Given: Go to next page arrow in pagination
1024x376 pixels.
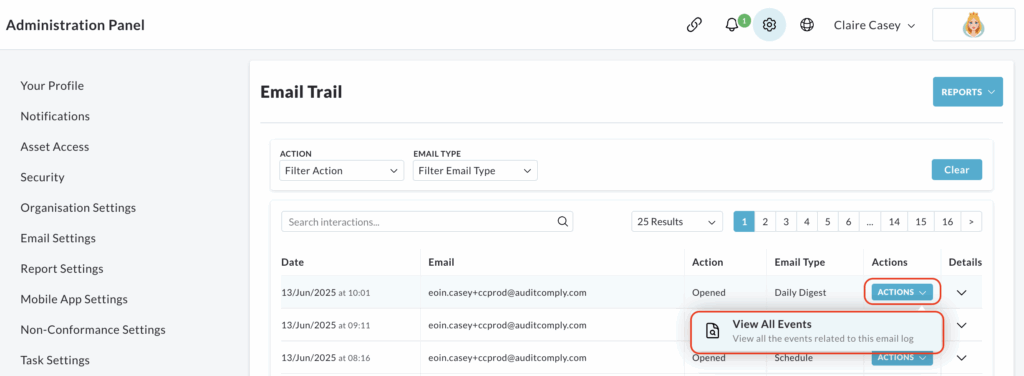Looking at the screenshot, I should pos(971,222).
